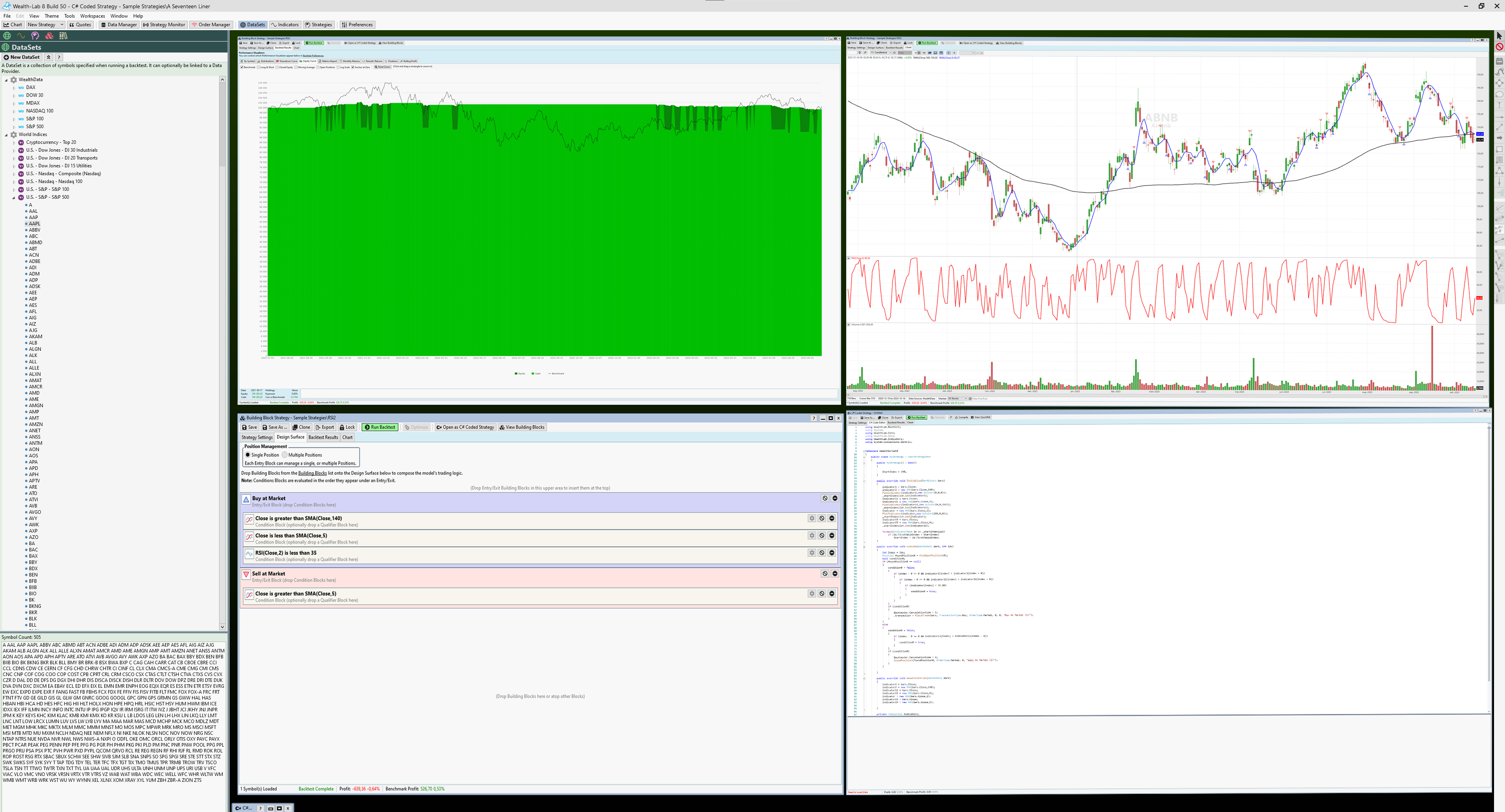Image resolution: width=1505 pixels, height=812 pixels.
Task: Click the red Building Blocks cubes icon
Action: [x=49, y=36]
